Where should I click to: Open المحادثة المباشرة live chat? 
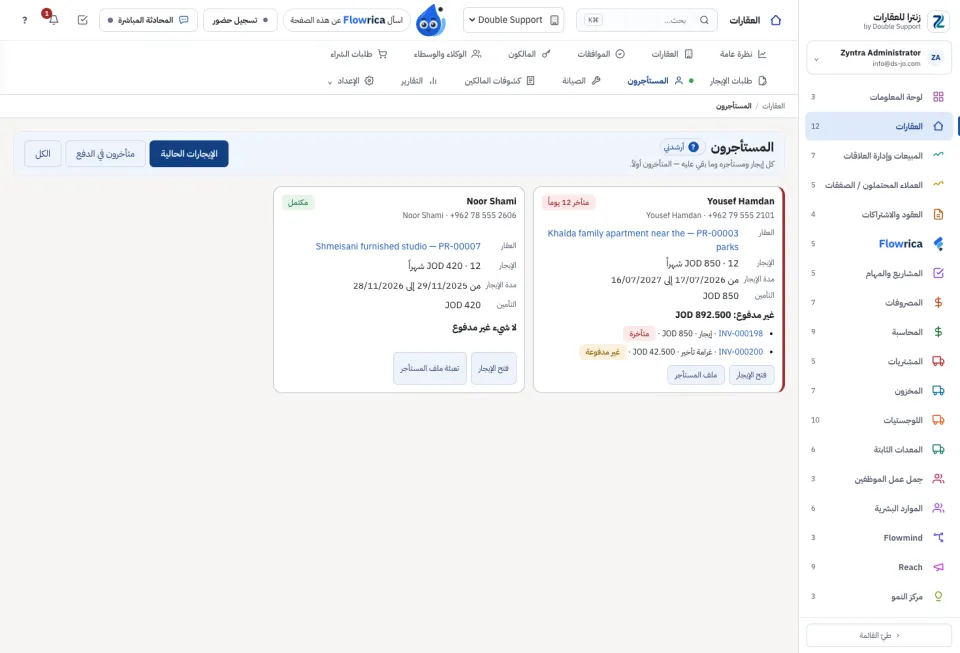tap(148, 20)
